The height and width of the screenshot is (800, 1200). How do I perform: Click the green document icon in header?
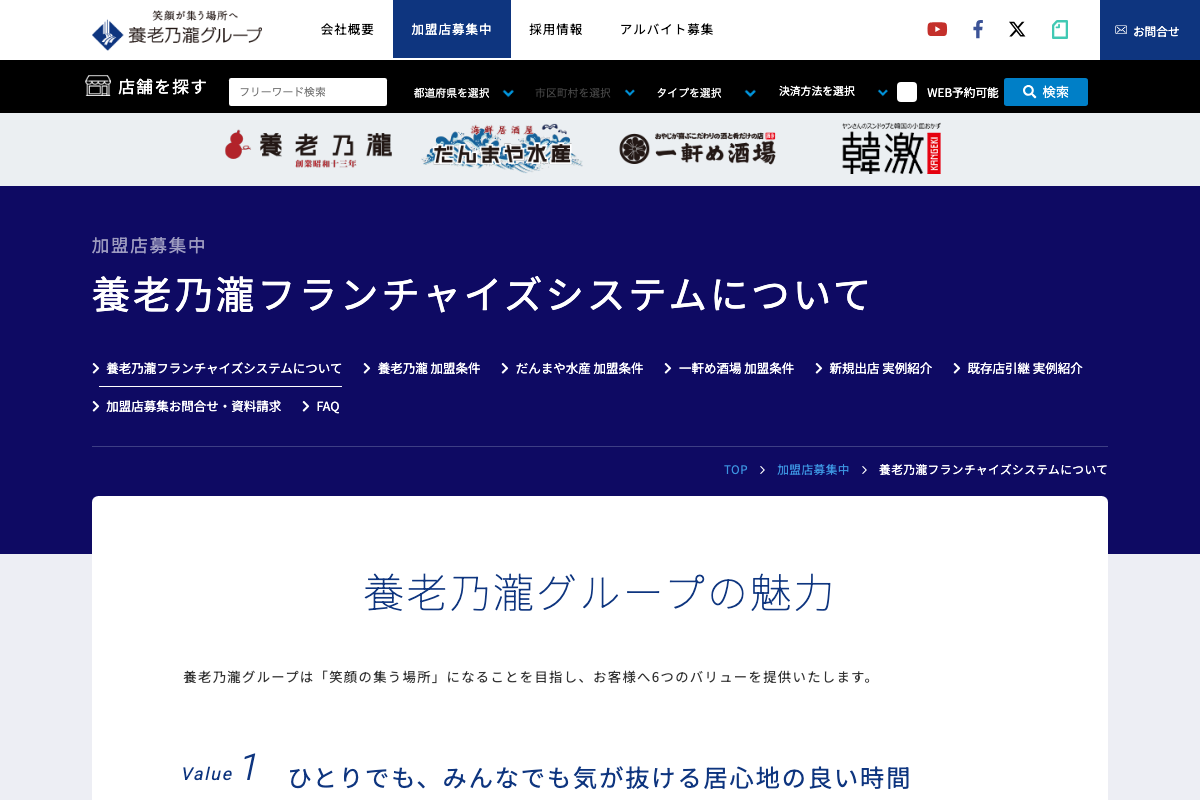1060,29
